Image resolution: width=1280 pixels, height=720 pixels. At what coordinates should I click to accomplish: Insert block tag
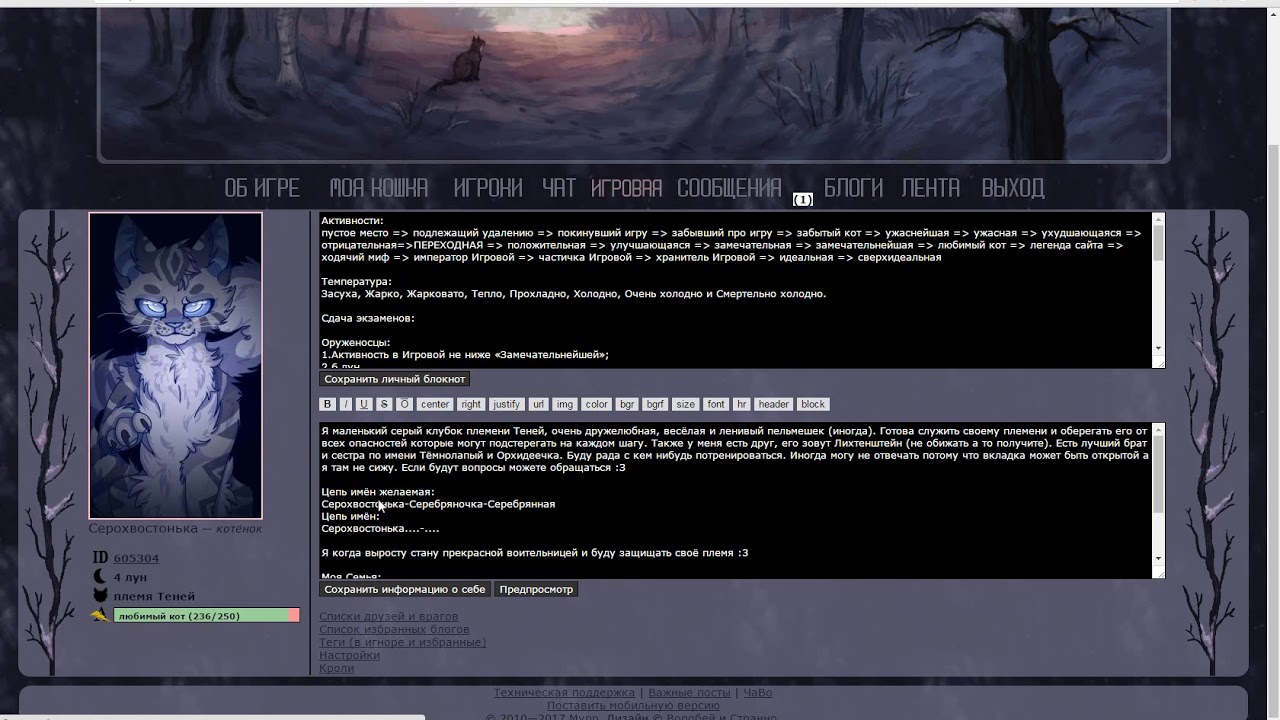813,404
